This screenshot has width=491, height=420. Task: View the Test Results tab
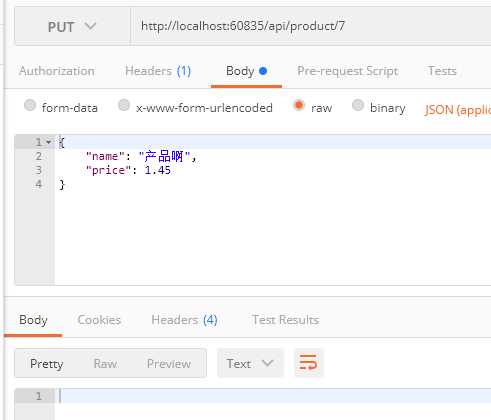point(285,320)
